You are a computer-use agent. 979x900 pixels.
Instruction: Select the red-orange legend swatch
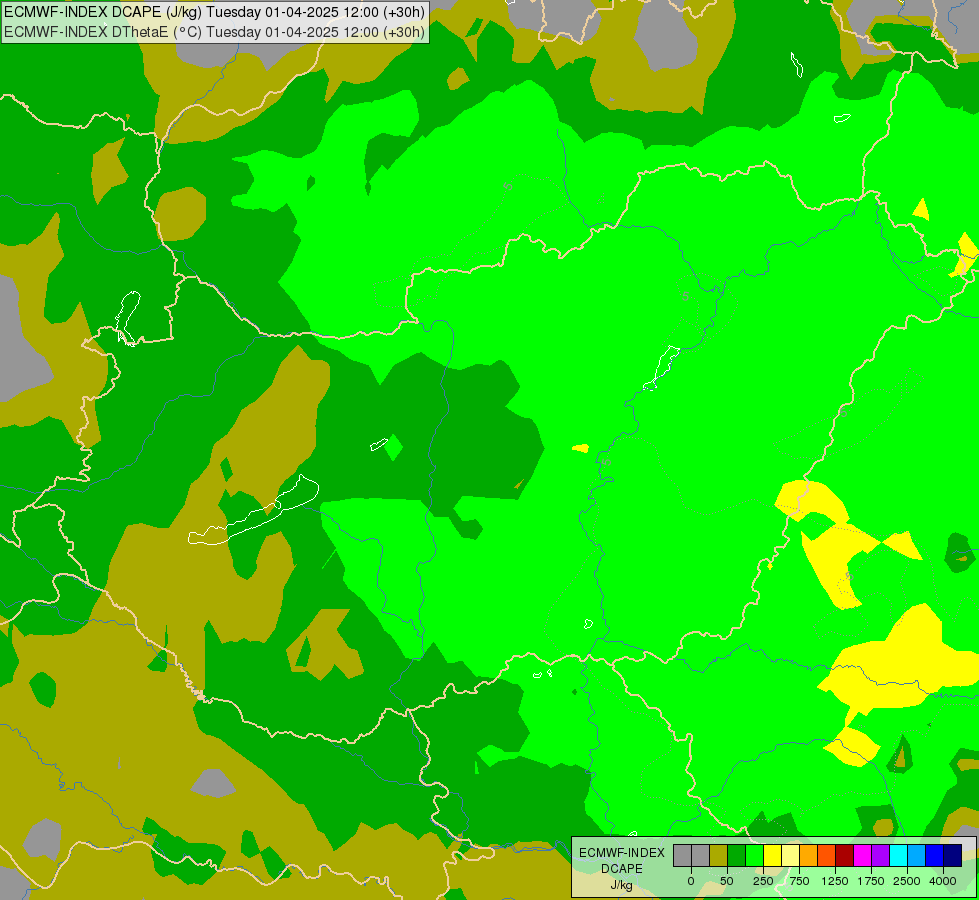pyautogui.click(x=827, y=855)
